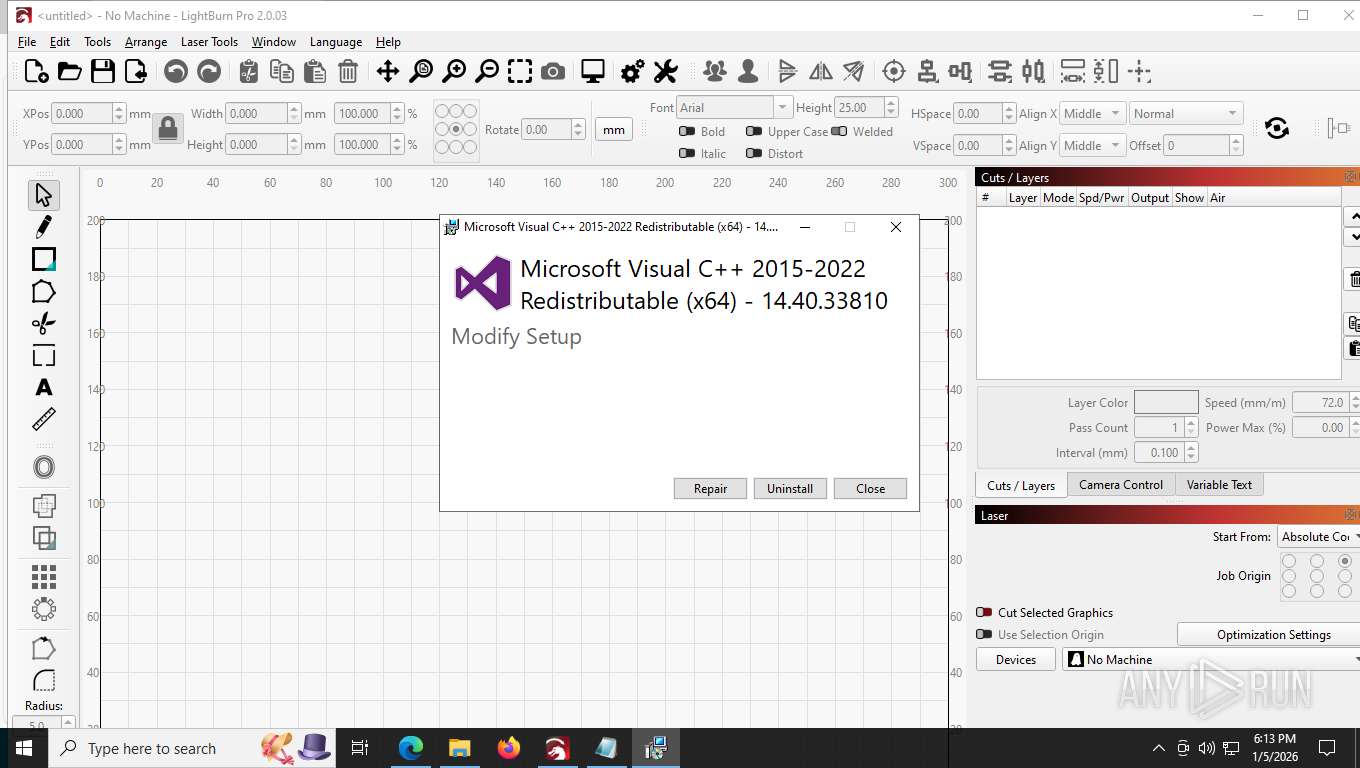
Task: Open the Camera capture icon
Action: point(553,71)
